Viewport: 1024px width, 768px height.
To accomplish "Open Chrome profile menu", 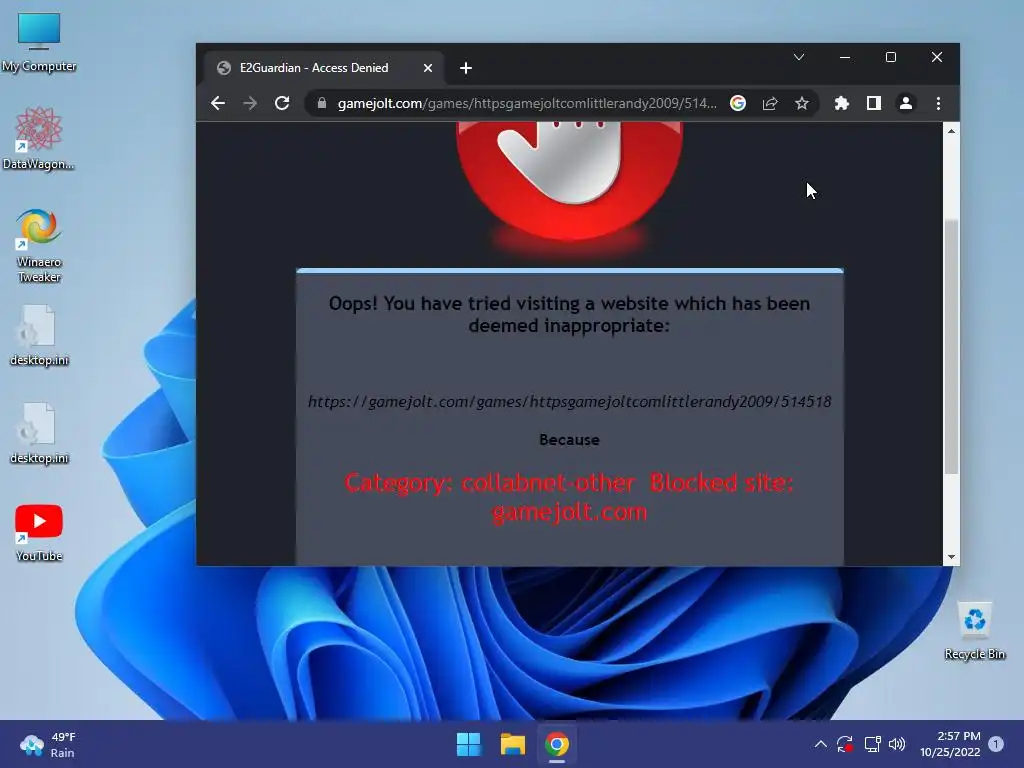I will pos(906,103).
